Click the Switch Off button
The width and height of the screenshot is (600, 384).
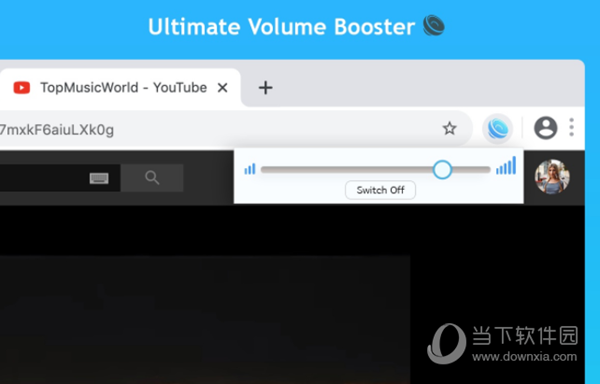(380, 190)
